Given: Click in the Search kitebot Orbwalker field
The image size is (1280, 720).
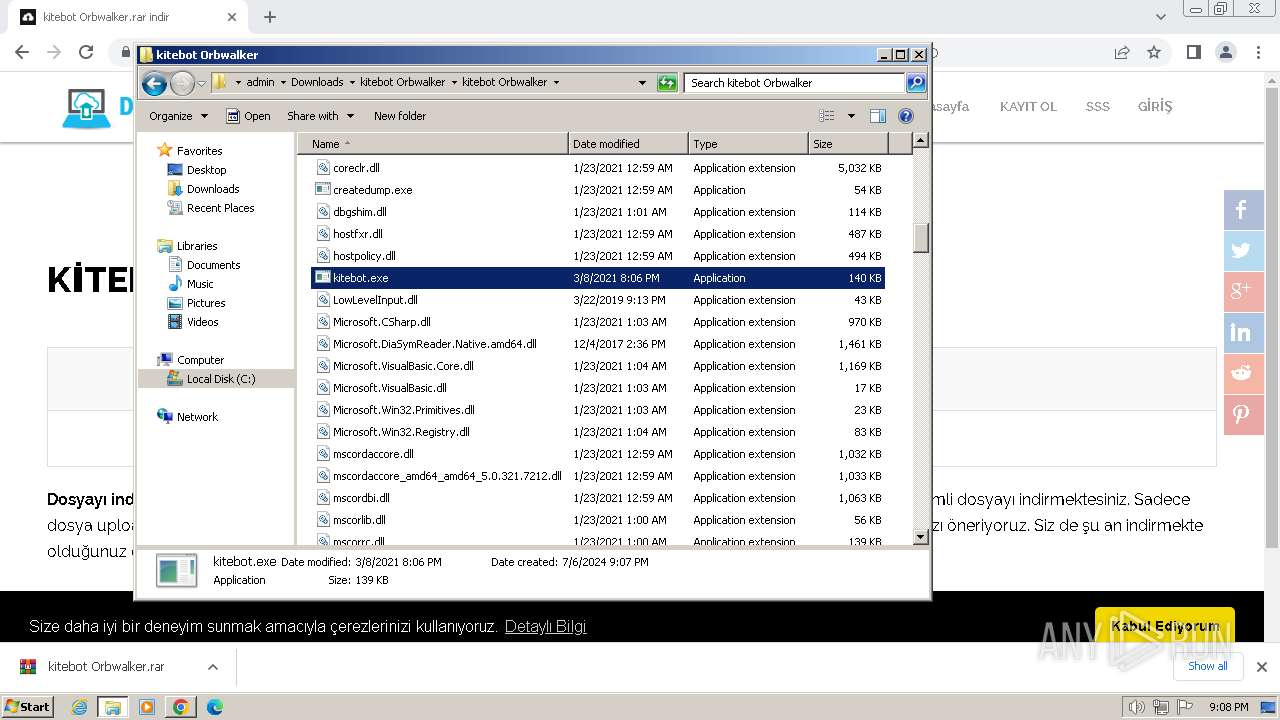Looking at the screenshot, I should coord(795,83).
